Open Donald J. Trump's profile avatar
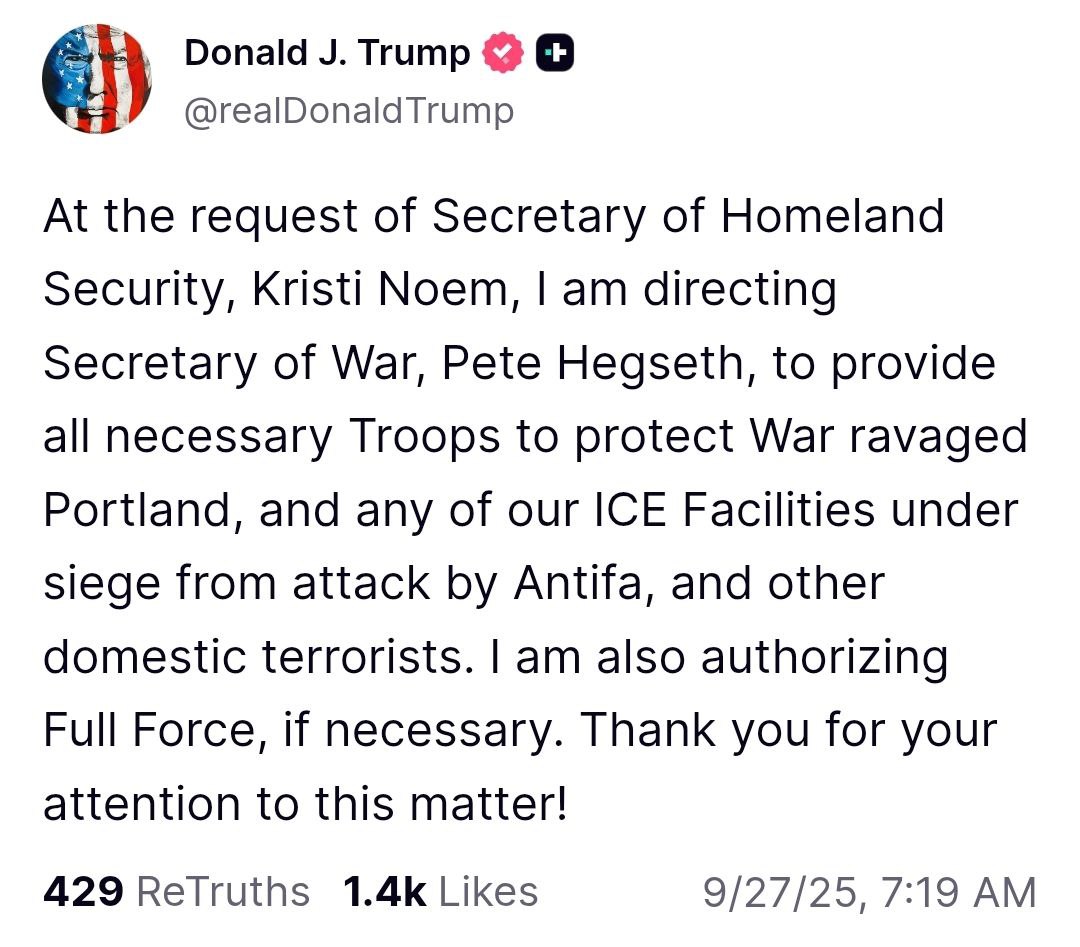 point(96,79)
